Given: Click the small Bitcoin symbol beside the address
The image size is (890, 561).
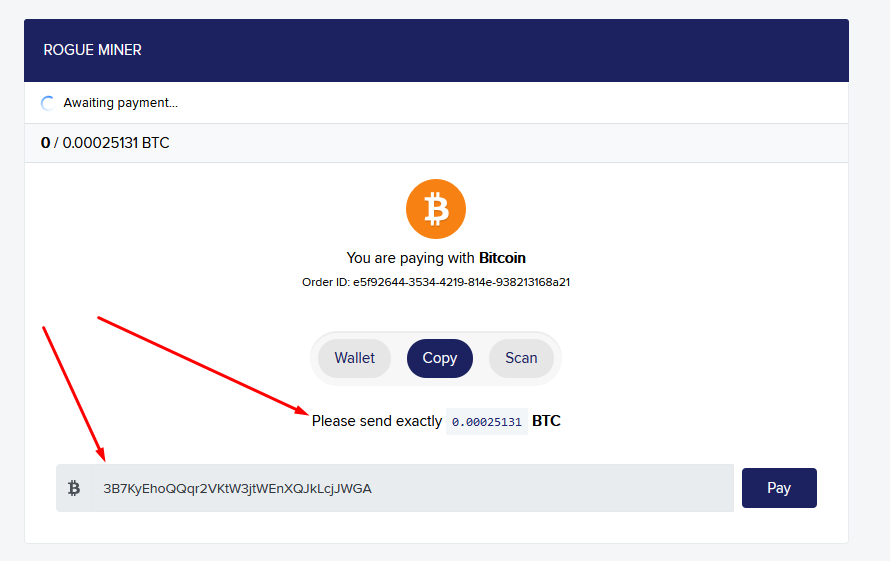Looking at the screenshot, I should [74, 488].
